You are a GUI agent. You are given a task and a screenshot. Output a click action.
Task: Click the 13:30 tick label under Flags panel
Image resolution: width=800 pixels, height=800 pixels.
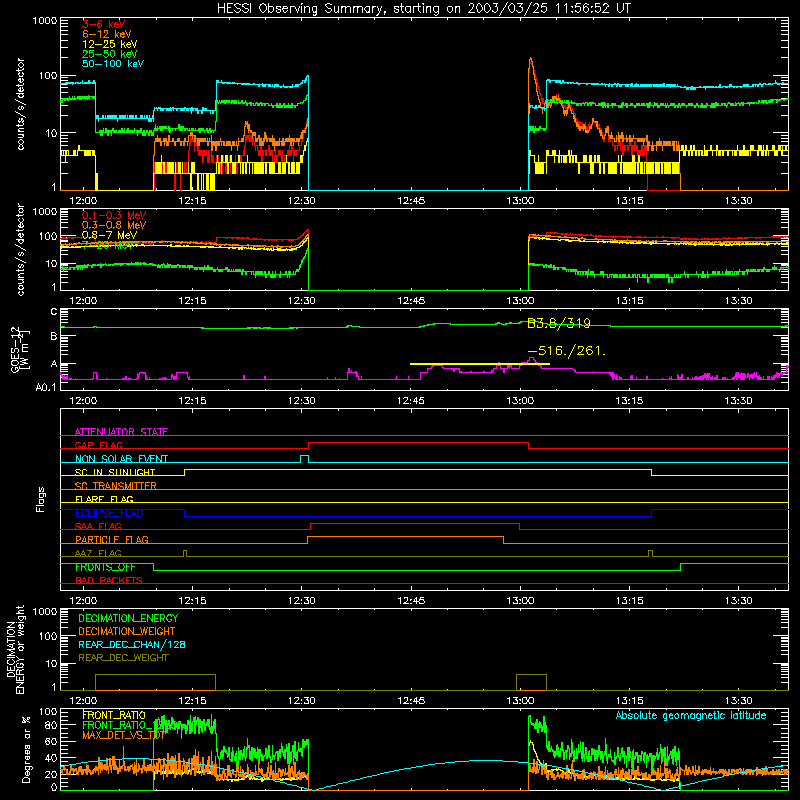coord(738,601)
